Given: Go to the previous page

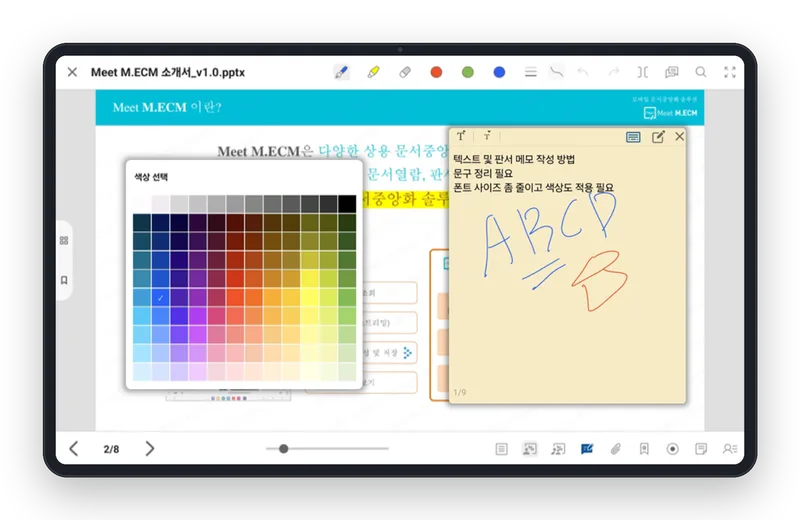Looking at the screenshot, I should (x=74, y=449).
